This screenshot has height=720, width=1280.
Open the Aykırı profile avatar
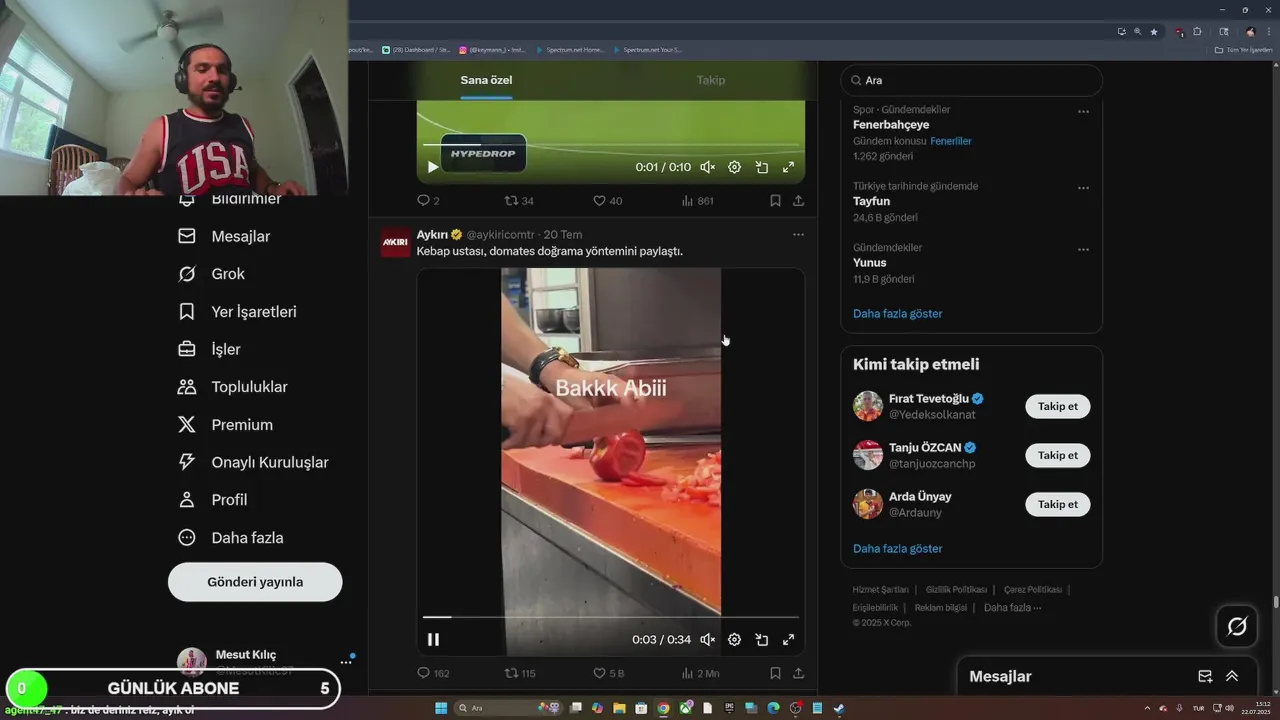click(395, 242)
